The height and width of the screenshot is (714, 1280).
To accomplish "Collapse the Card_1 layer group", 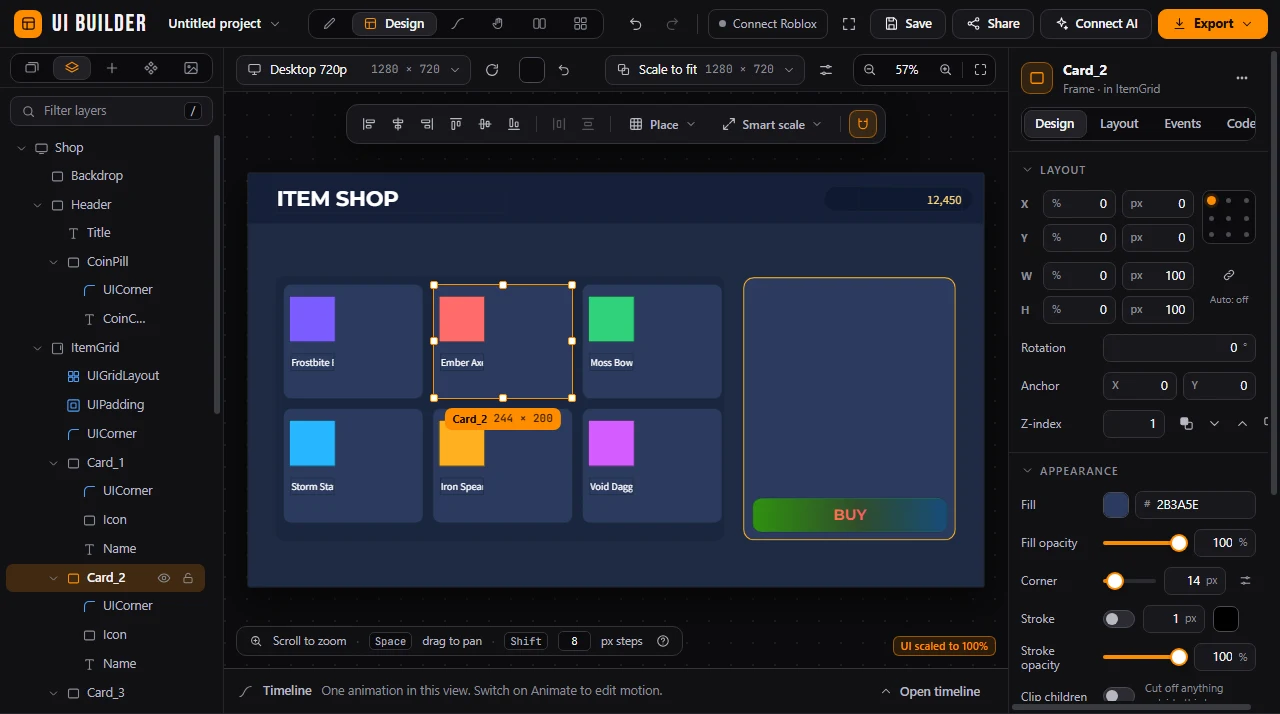I will pos(54,463).
